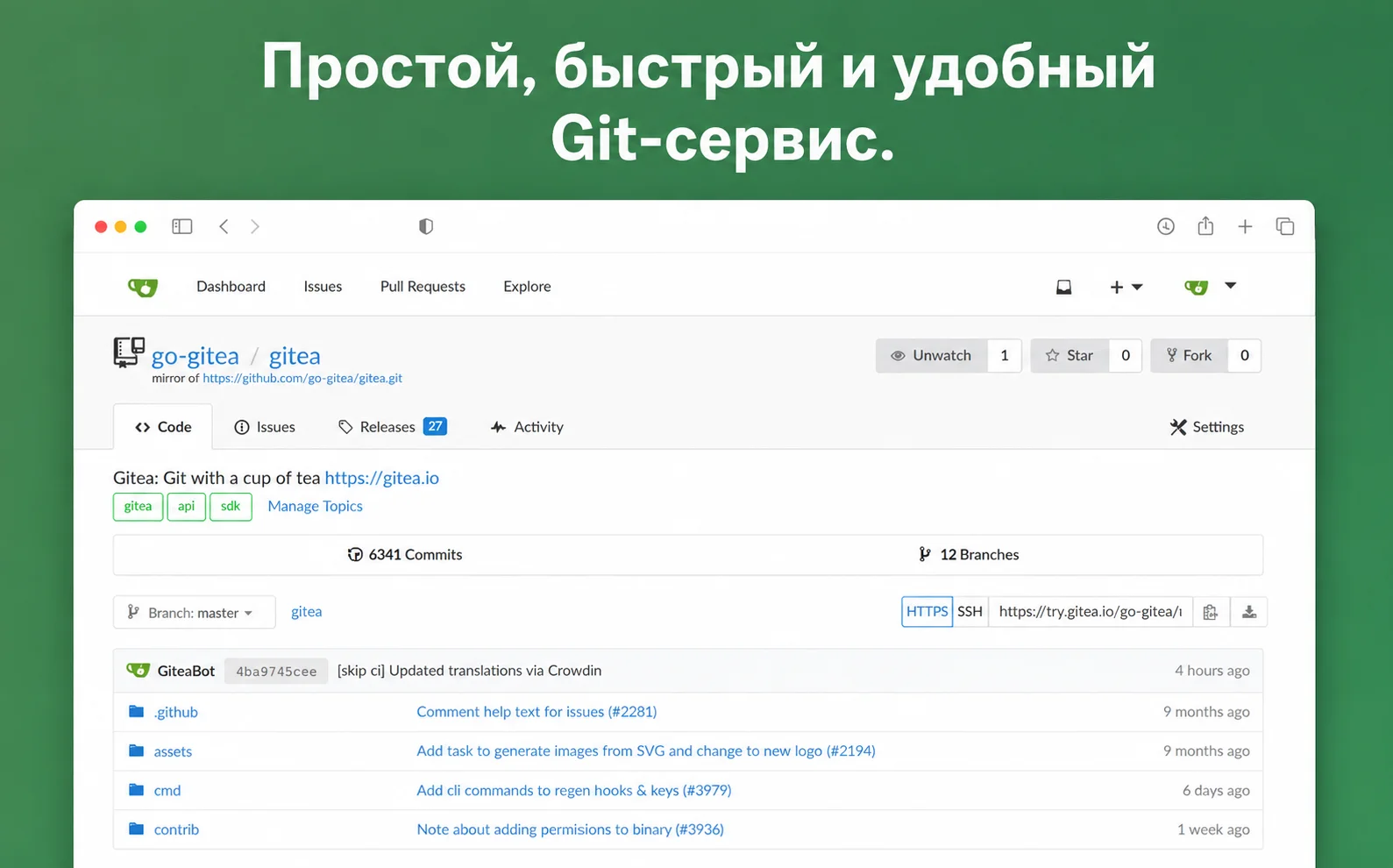Click the .github folder icon
The image size is (1393, 868).
point(136,711)
